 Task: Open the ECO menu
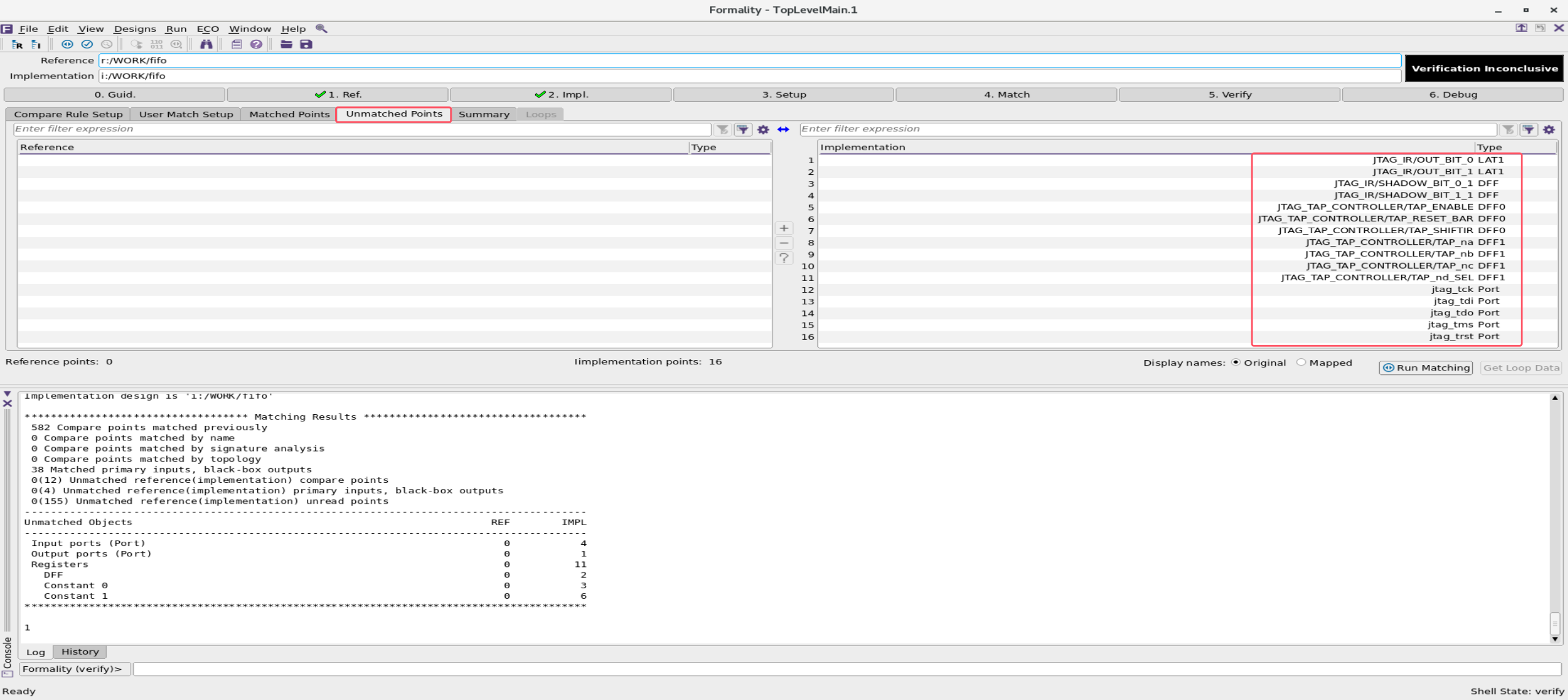(208, 29)
